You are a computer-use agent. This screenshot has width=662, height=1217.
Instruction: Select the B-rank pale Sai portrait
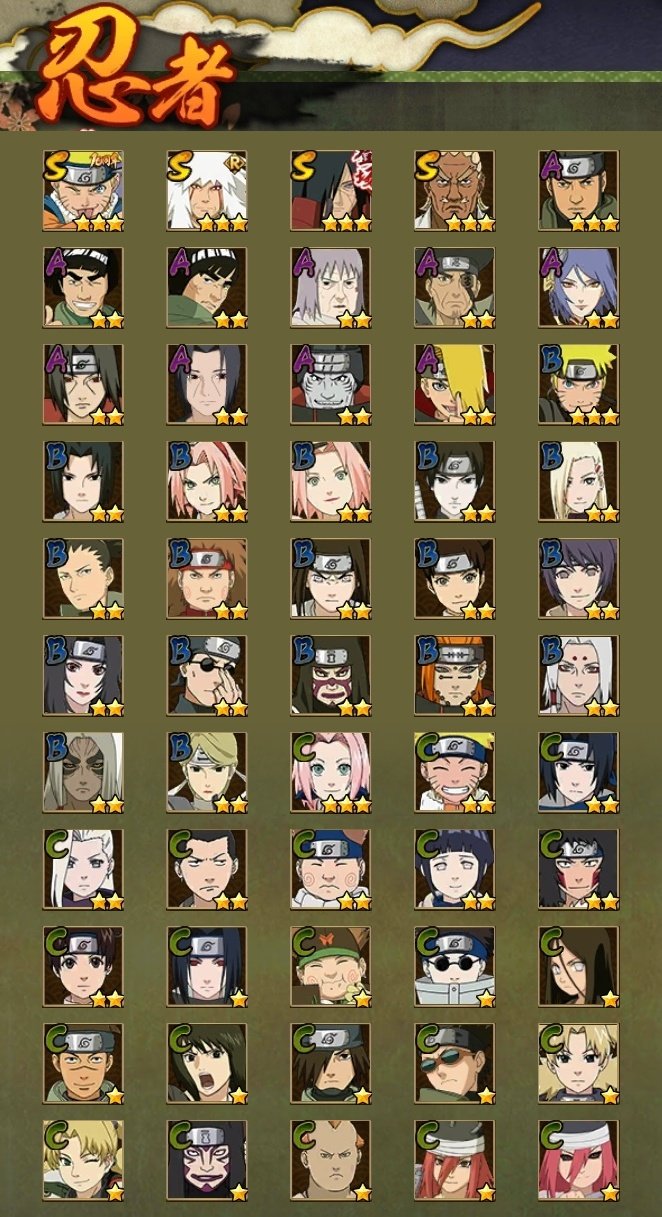click(x=455, y=482)
